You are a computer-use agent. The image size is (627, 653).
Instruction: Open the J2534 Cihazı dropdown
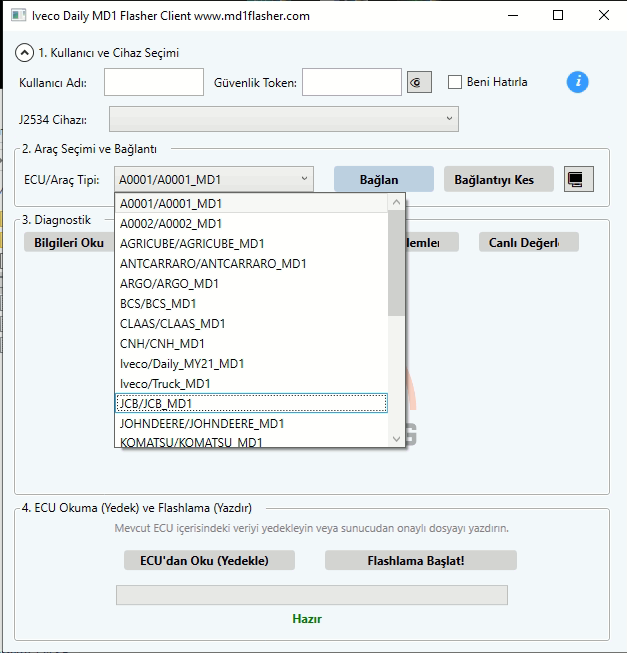click(284, 119)
